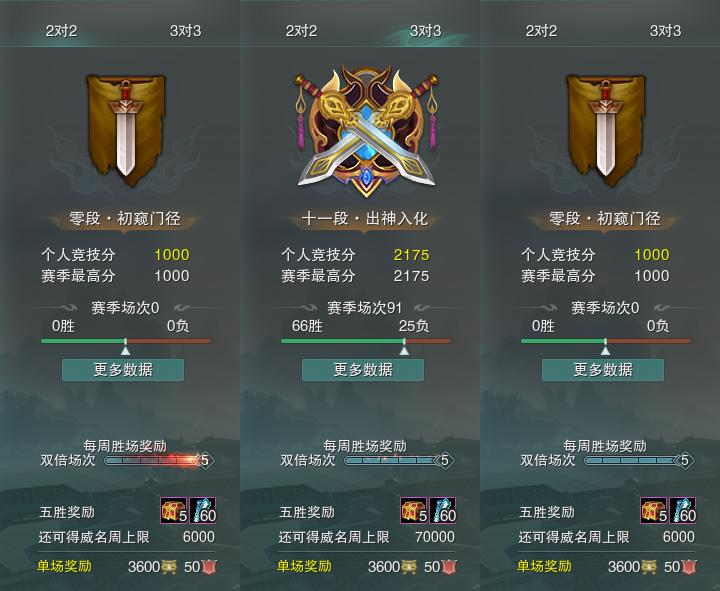The height and width of the screenshot is (591, 720).
Task: Click 更多数据 button in left panel
Action: pyautogui.click(x=123, y=370)
